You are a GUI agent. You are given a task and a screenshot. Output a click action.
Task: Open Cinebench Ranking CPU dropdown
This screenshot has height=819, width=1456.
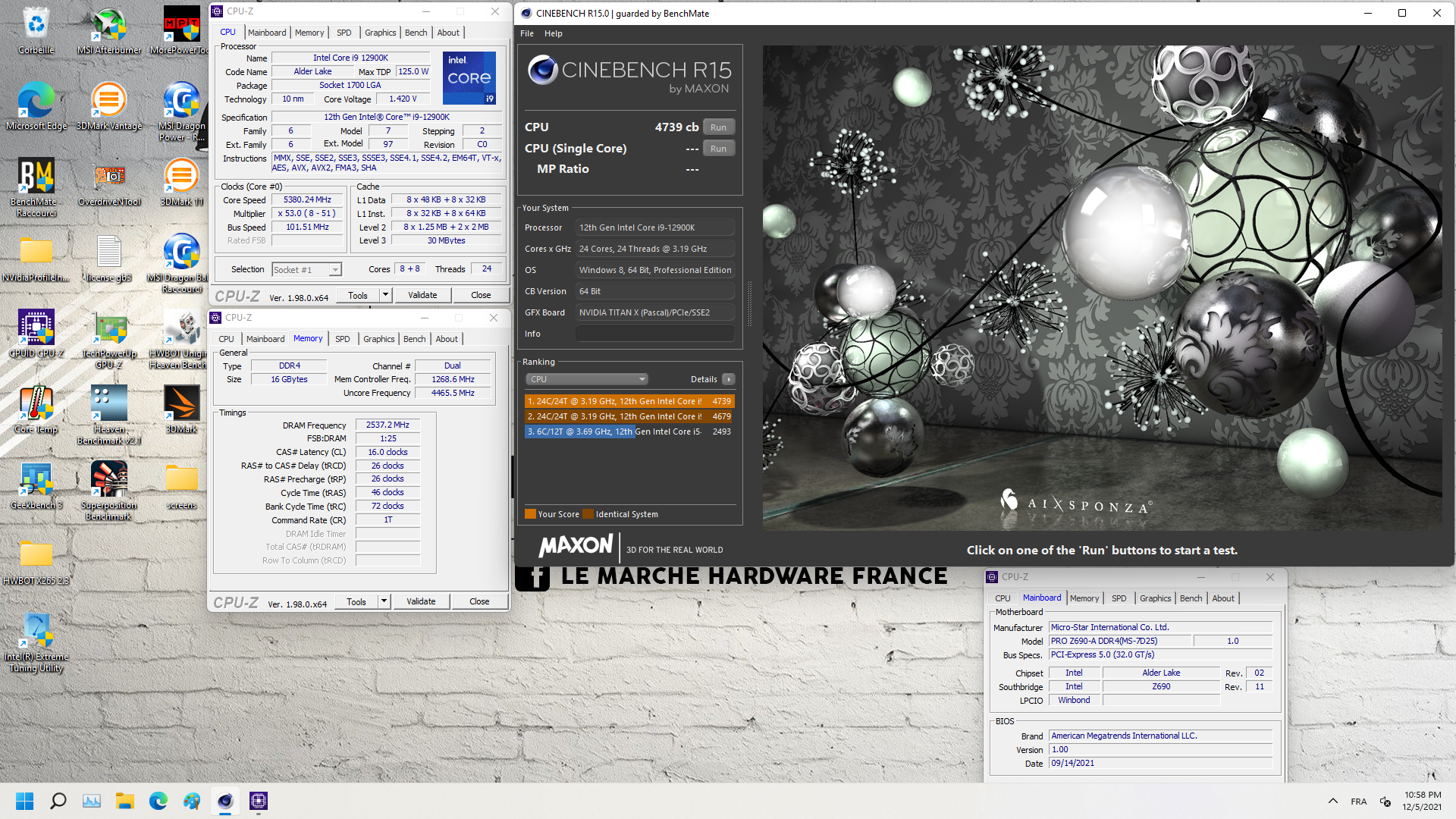pos(587,379)
